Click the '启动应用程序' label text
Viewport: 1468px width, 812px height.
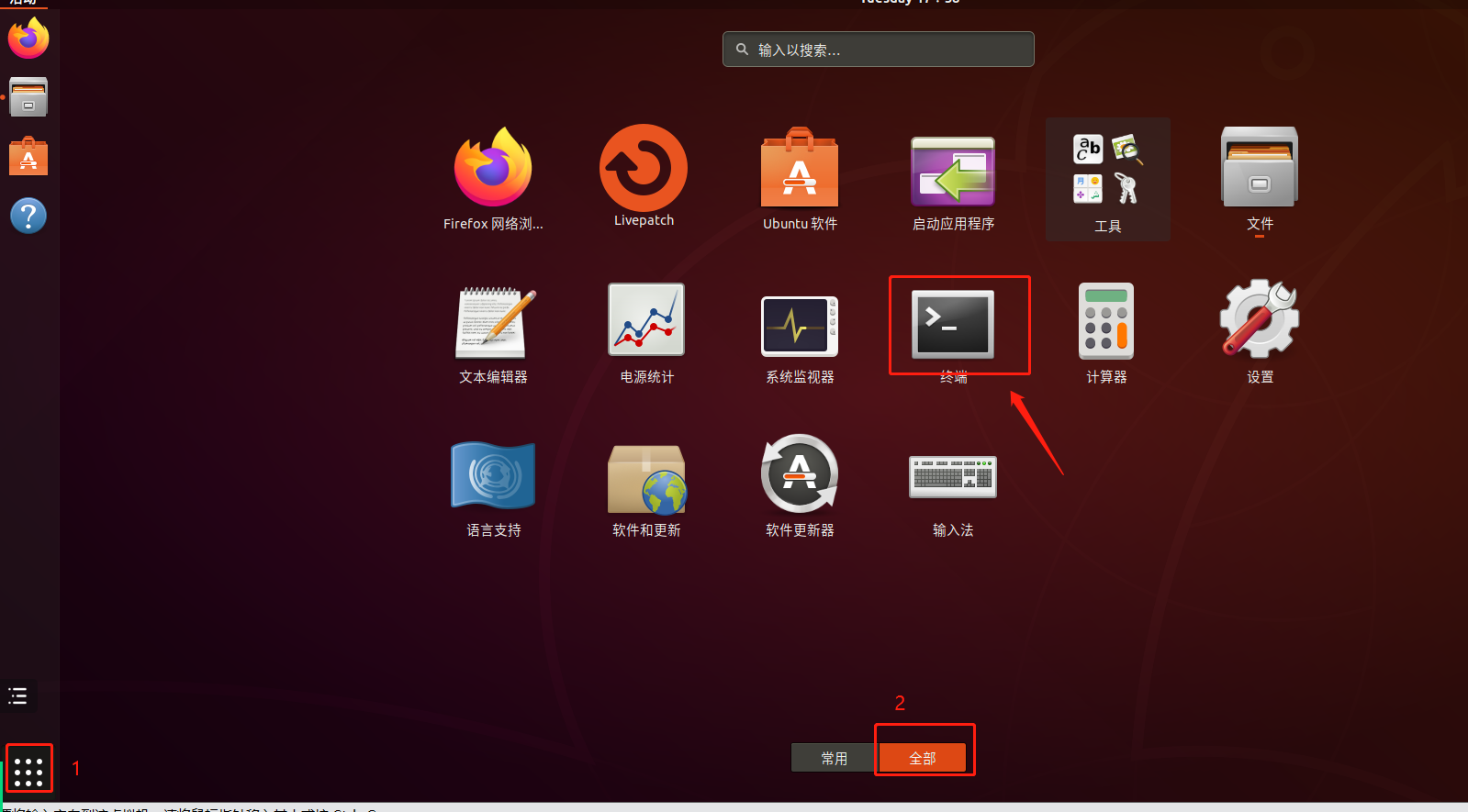(x=953, y=224)
